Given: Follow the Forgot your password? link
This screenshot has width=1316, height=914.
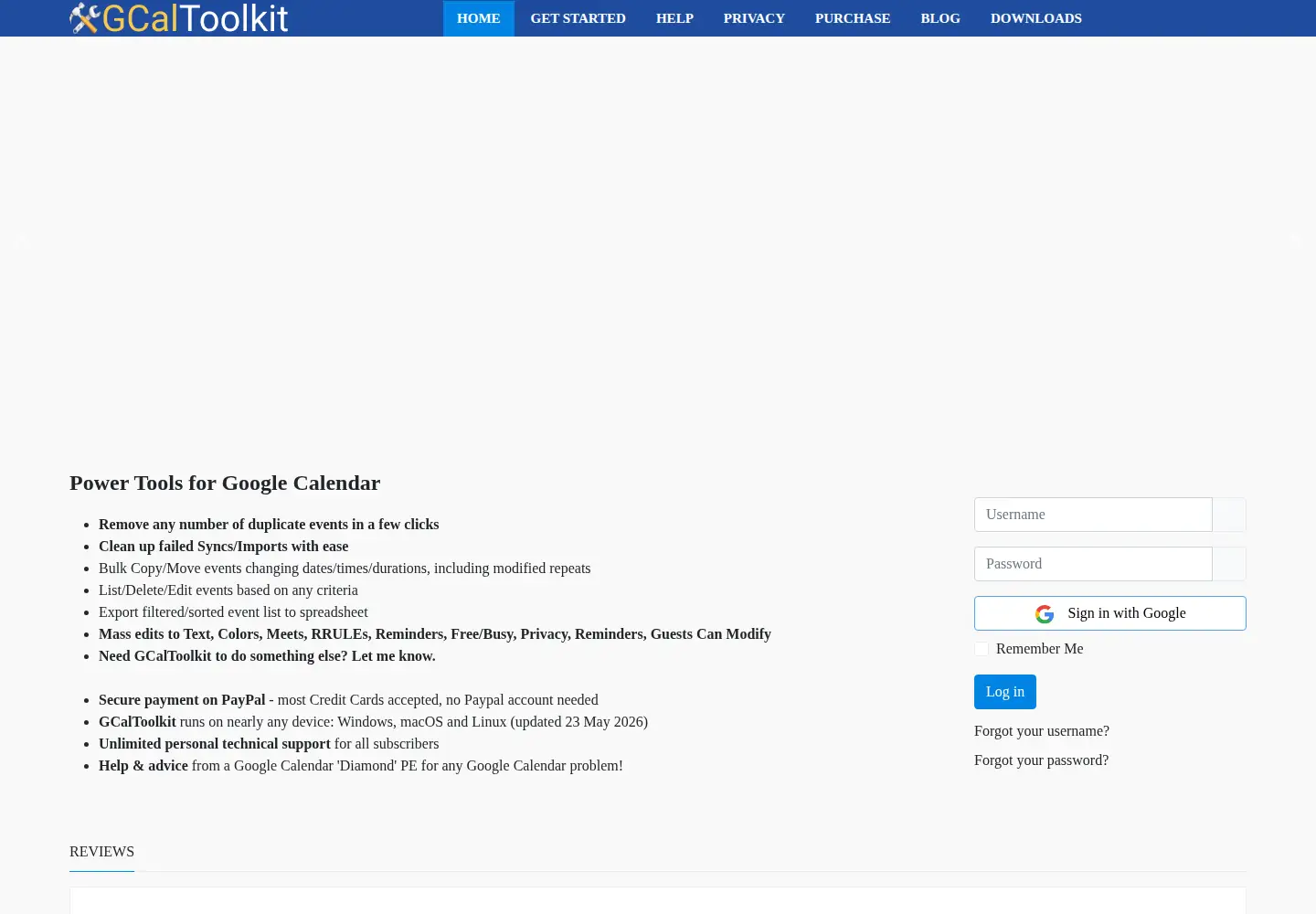Looking at the screenshot, I should tap(1042, 760).
